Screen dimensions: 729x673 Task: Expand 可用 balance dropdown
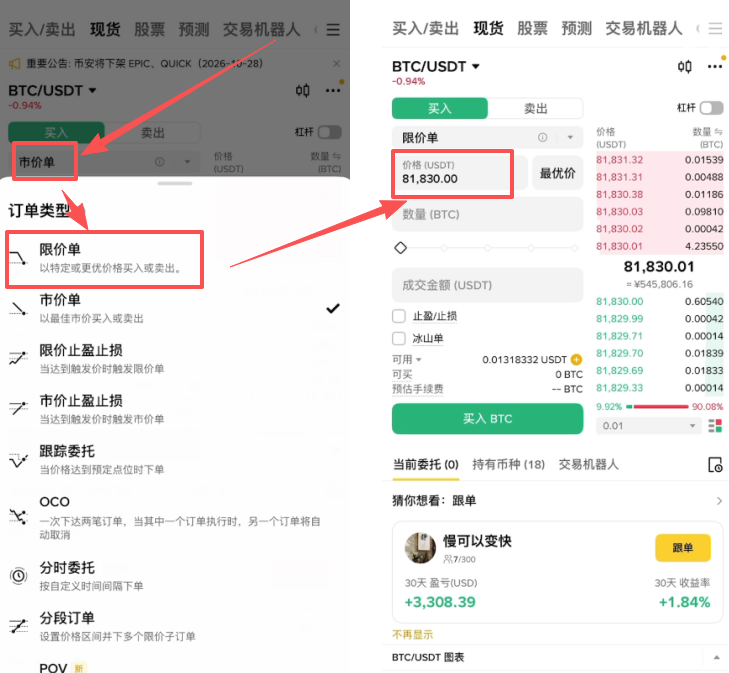point(407,359)
